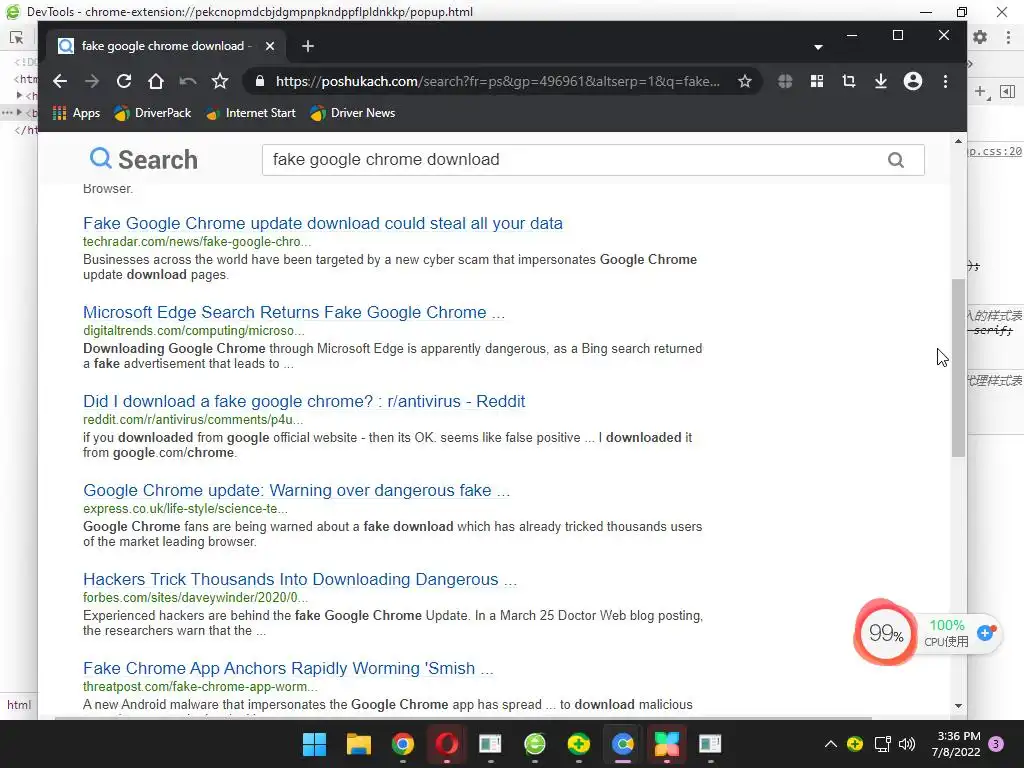
Task: Click the 99% memory usage circle widget
Action: click(x=885, y=633)
